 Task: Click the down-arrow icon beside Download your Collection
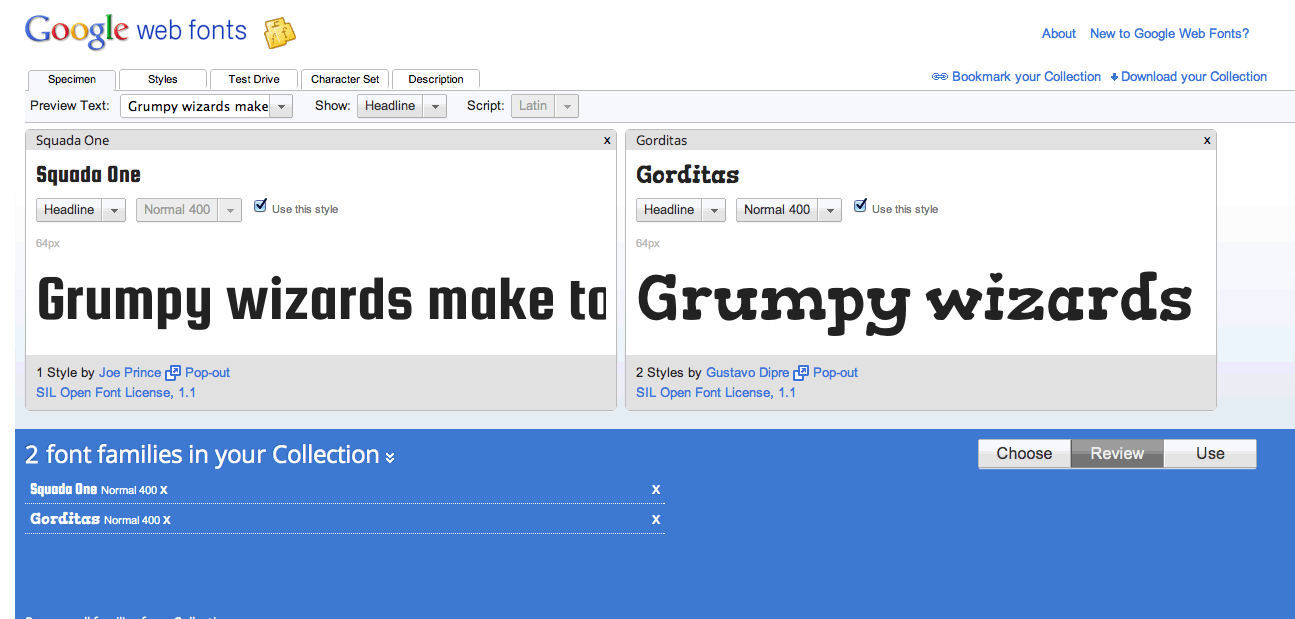(x=1114, y=77)
